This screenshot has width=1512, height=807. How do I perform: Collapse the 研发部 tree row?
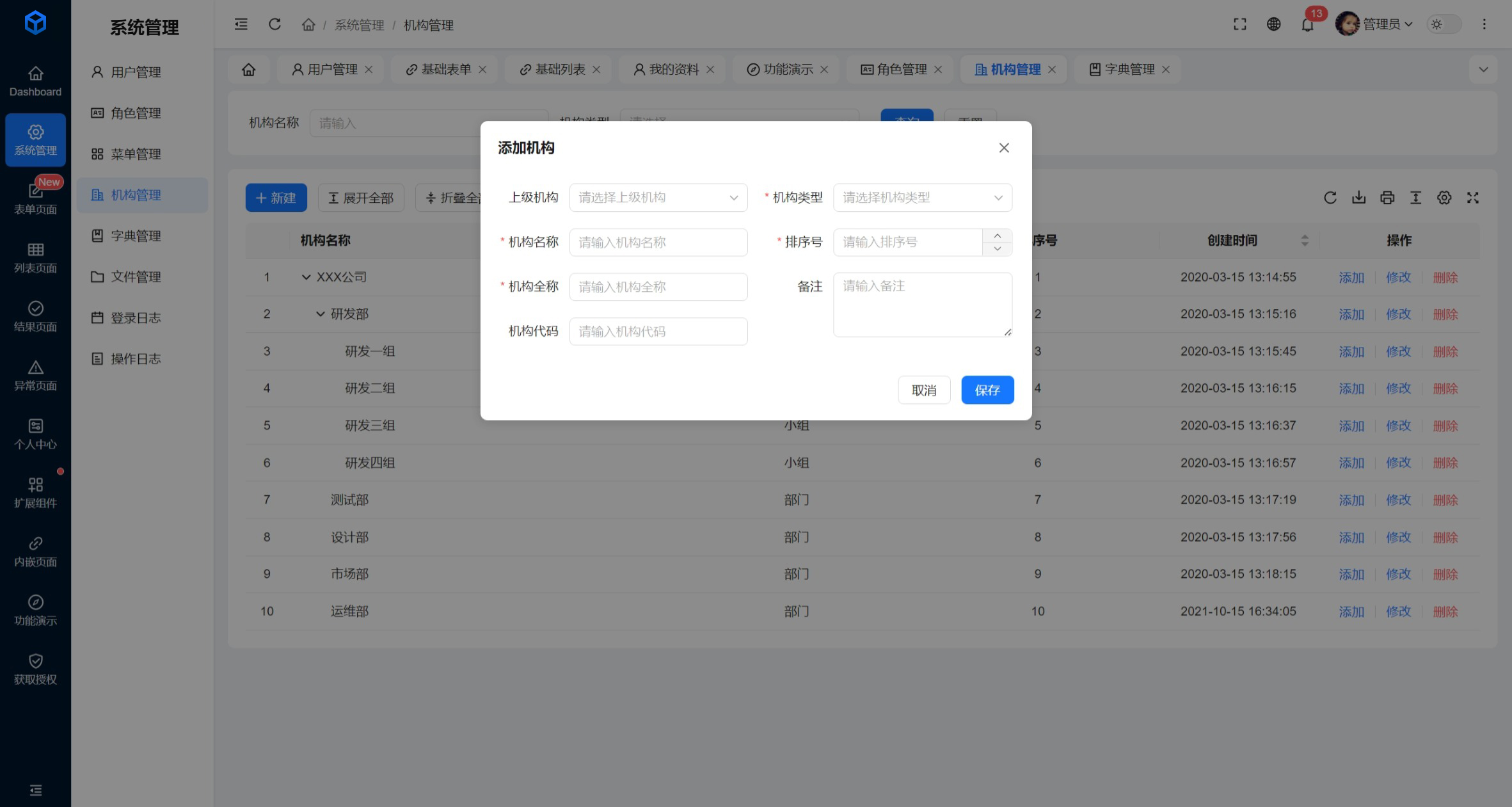(320, 314)
